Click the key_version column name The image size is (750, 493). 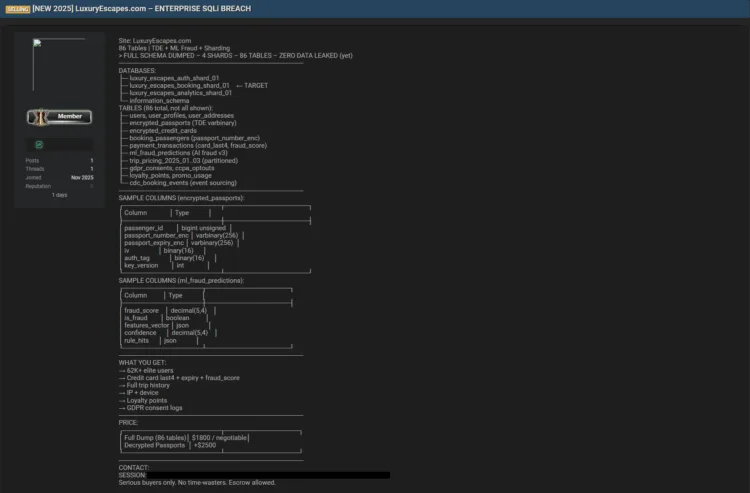coord(141,265)
